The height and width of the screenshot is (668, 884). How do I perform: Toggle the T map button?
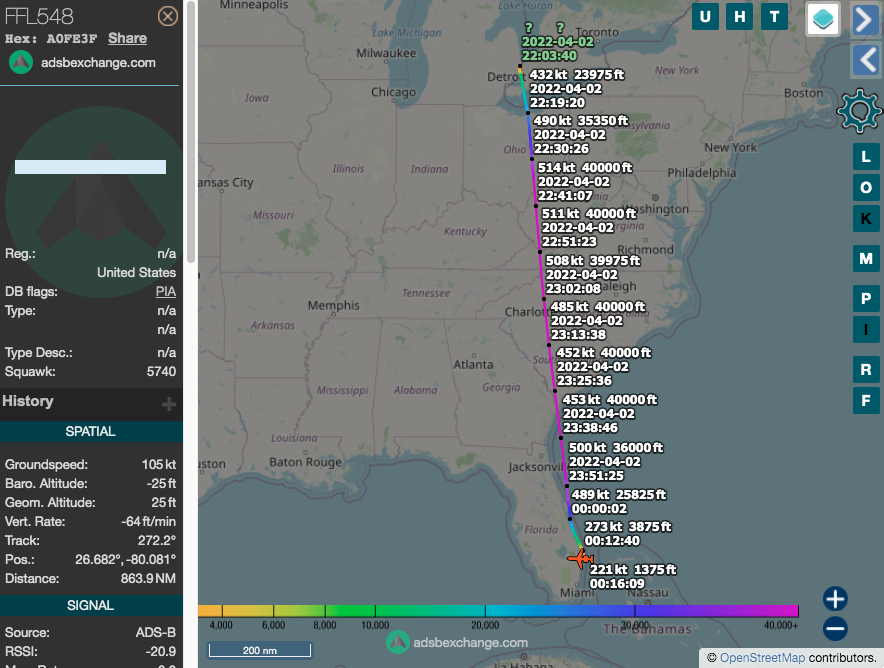click(x=774, y=17)
